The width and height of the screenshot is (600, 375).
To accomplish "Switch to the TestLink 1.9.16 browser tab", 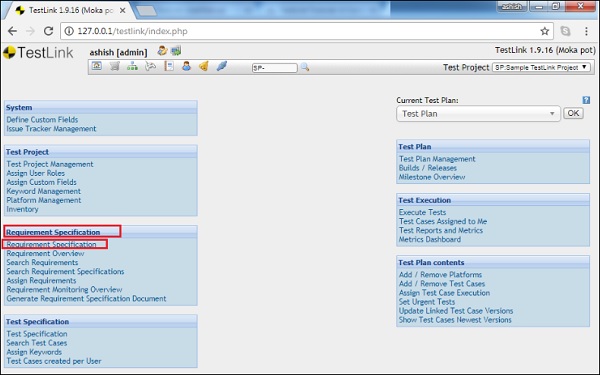I will (x=71, y=10).
